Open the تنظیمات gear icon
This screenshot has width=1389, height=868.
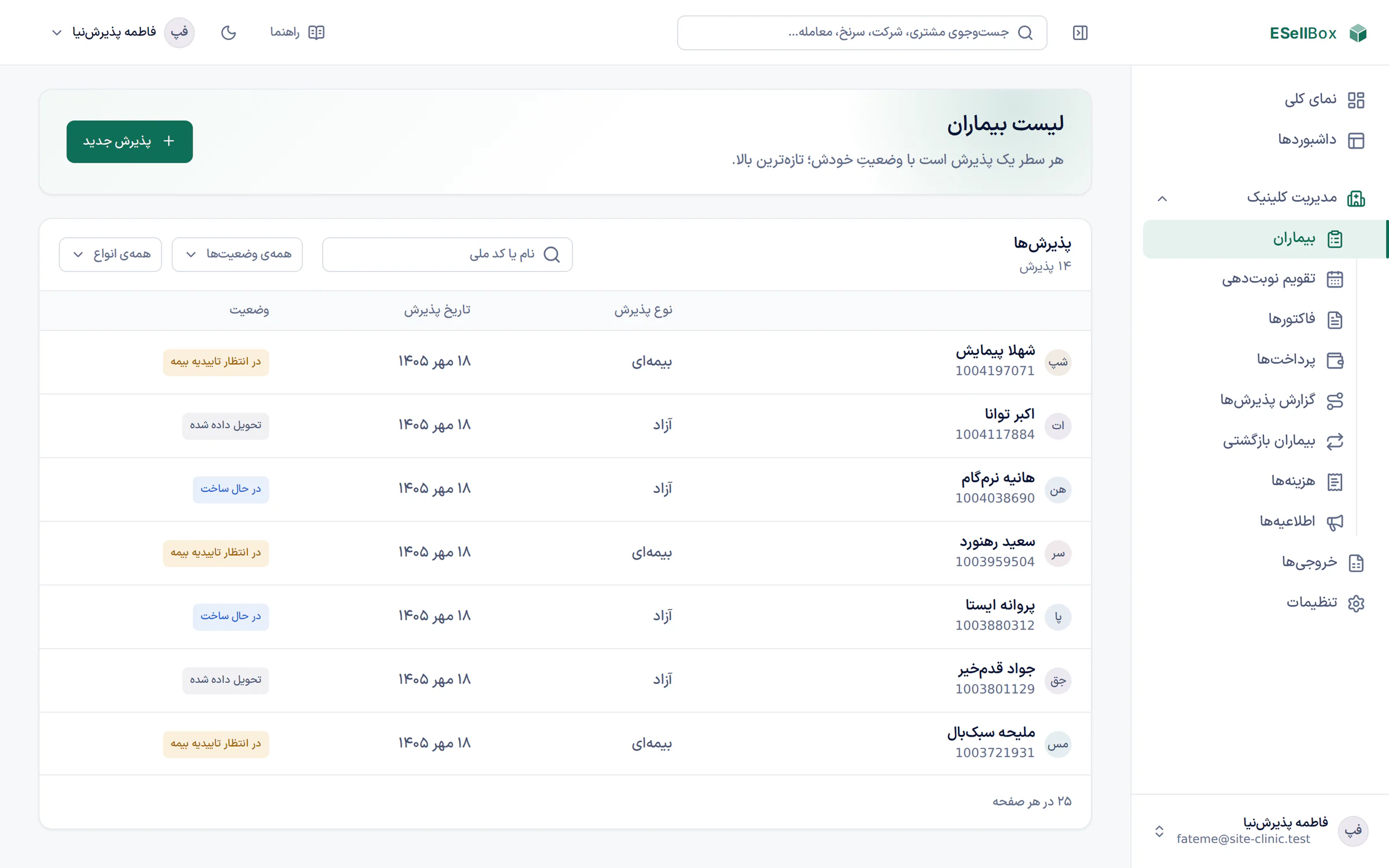[x=1356, y=604]
